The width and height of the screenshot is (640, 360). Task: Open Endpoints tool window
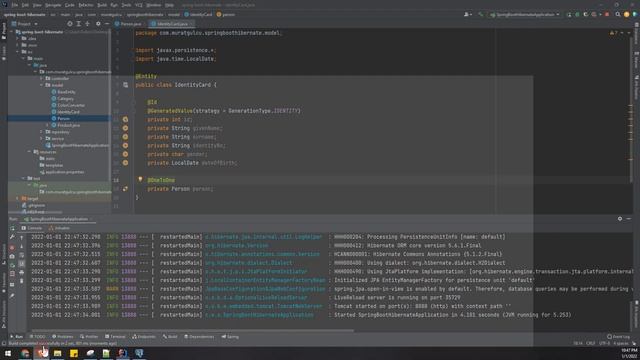(x=144, y=337)
